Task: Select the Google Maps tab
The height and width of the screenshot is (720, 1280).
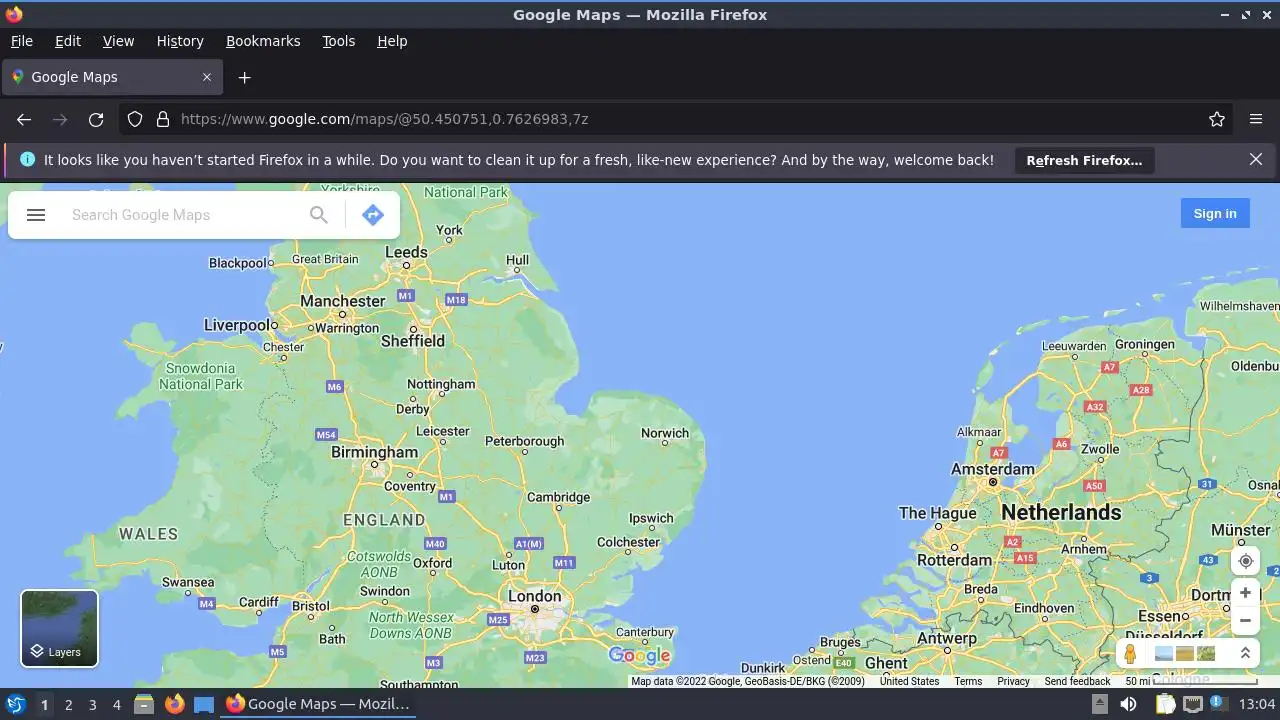Action: coord(112,77)
